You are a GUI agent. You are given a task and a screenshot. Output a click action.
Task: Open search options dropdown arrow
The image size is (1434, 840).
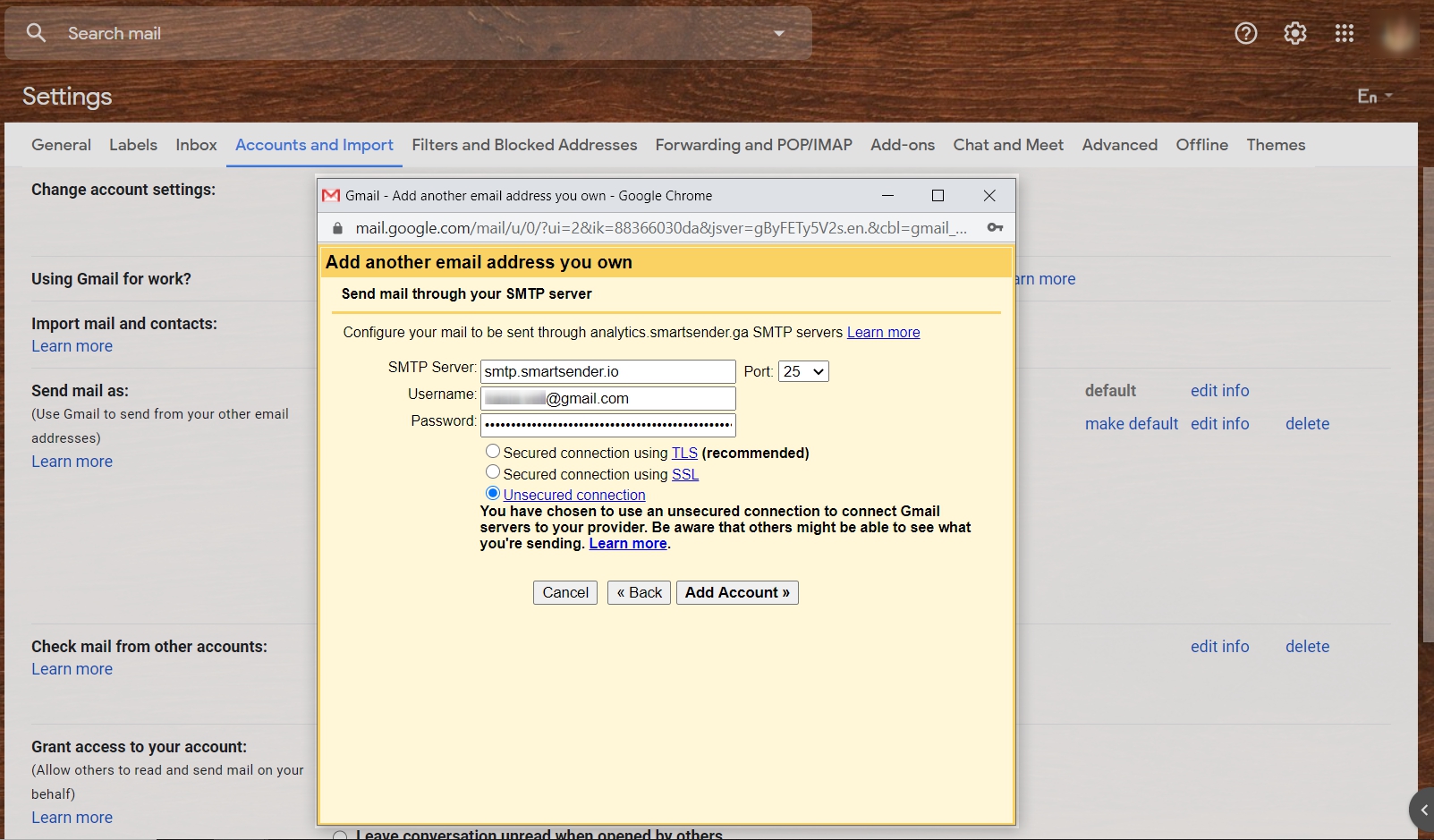pyautogui.click(x=779, y=33)
